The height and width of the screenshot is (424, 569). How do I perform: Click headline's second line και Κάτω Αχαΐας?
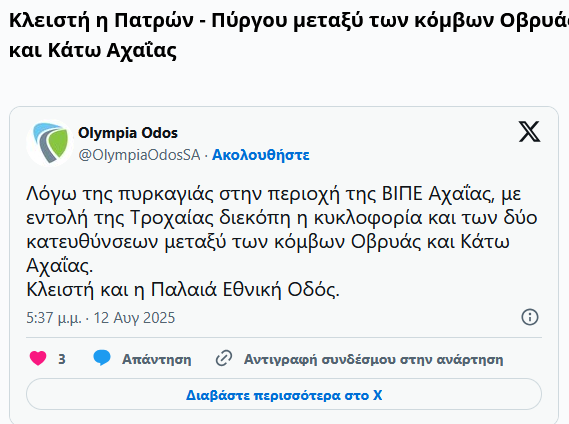93,50
